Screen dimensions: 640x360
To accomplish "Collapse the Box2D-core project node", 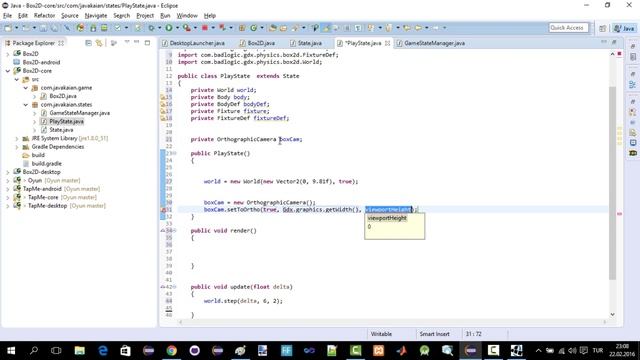I will 8,71.
